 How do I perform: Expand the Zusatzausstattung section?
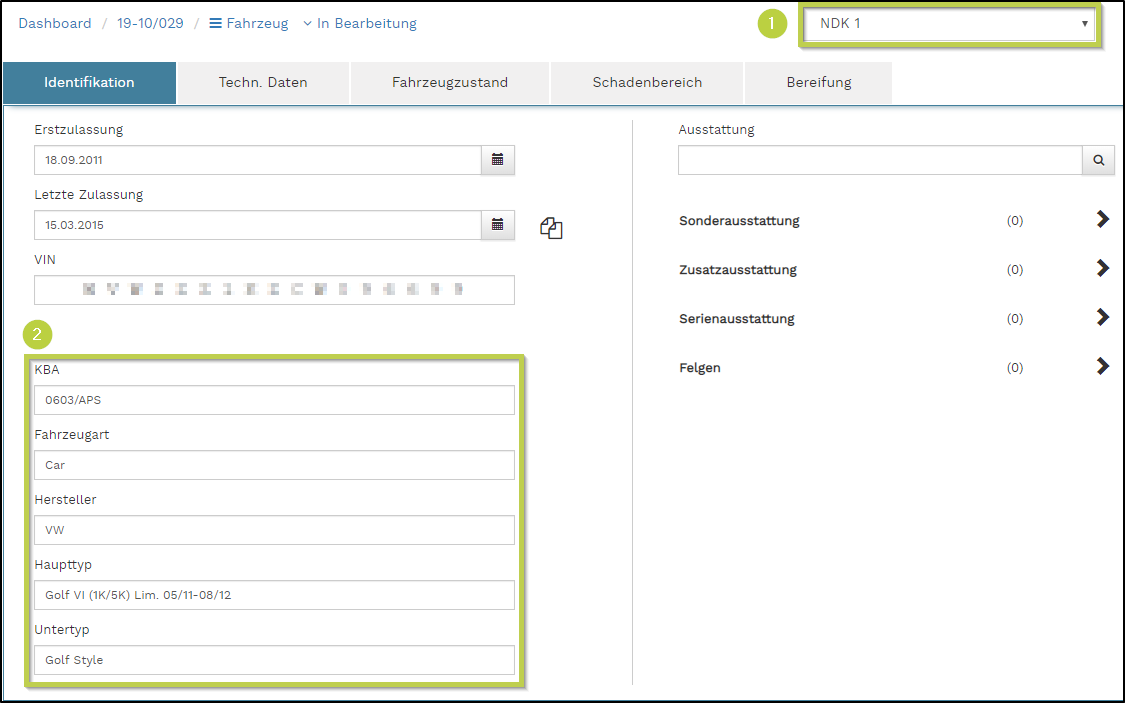tap(1102, 269)
